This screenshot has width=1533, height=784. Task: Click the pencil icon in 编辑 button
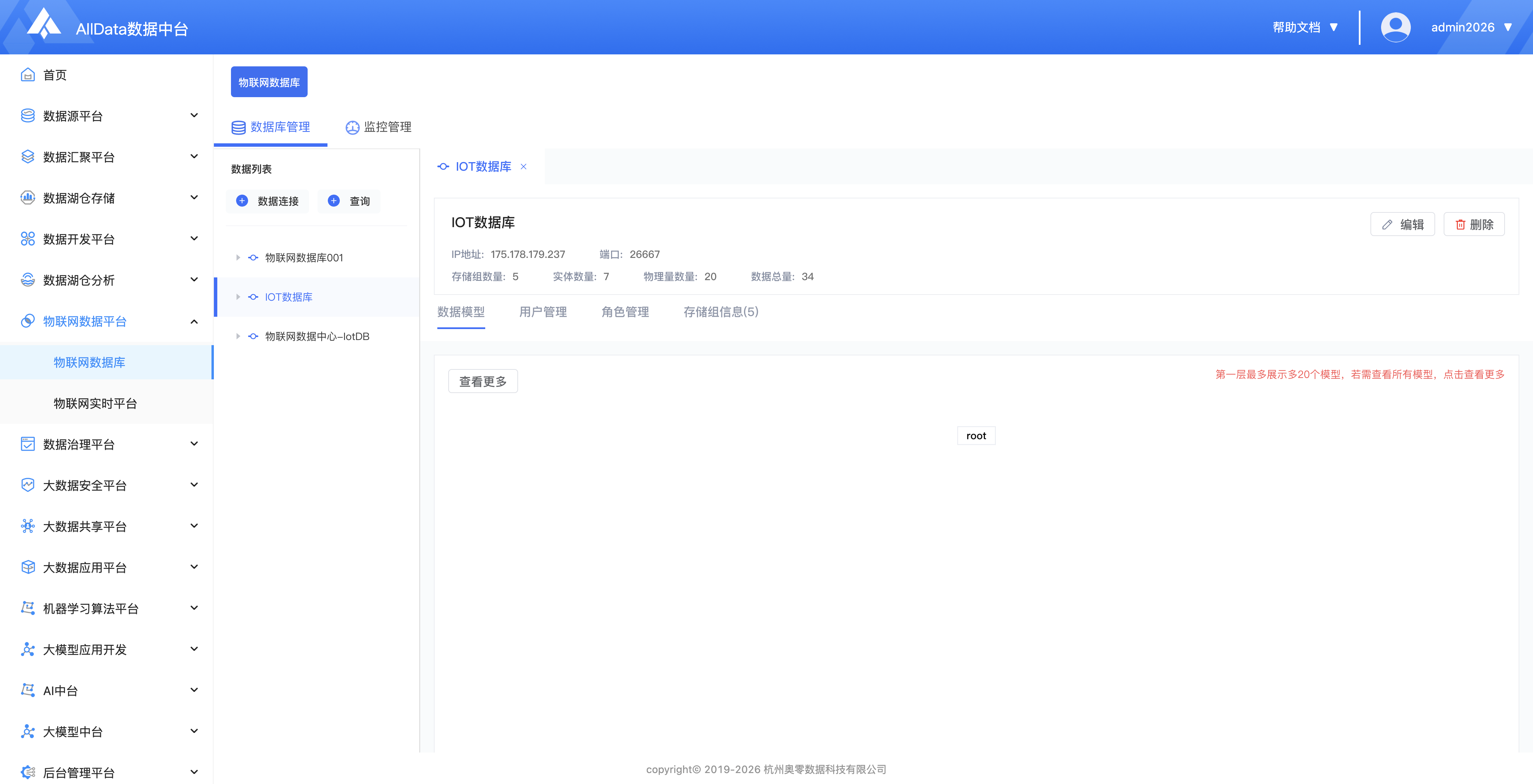(1387, 224)
